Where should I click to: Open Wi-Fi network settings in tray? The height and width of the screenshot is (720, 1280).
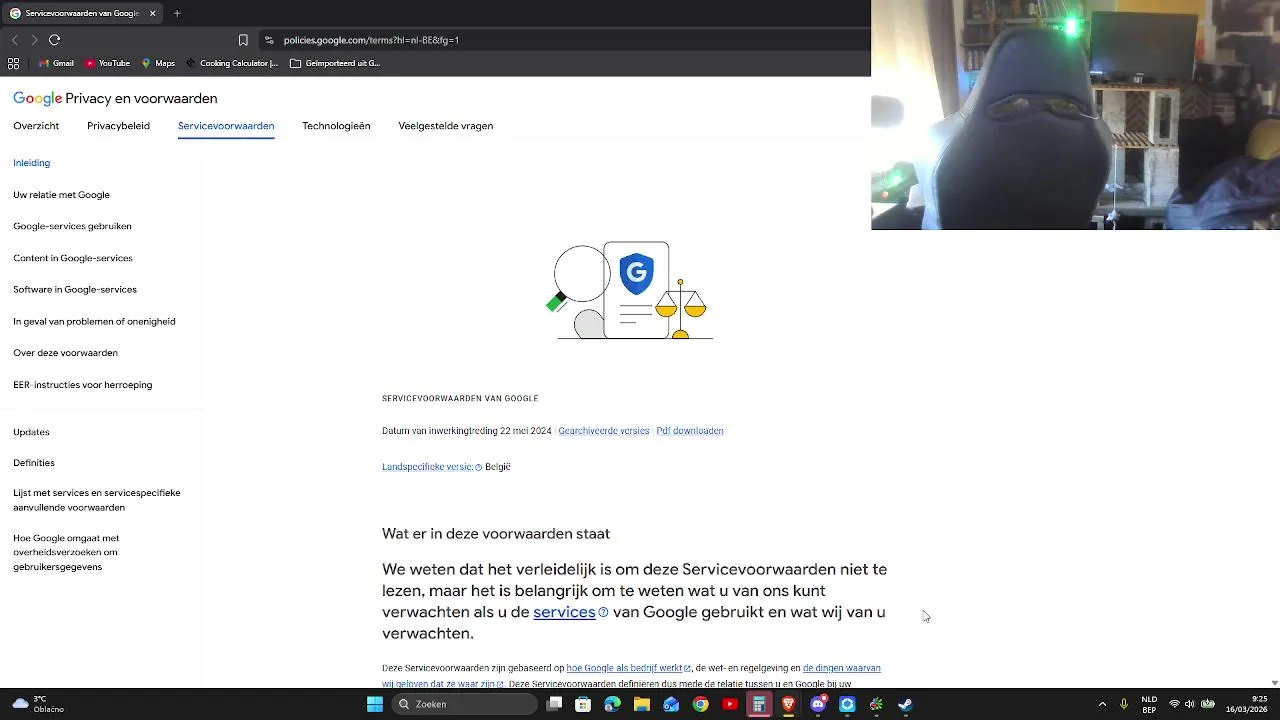tap(1175, 704)
